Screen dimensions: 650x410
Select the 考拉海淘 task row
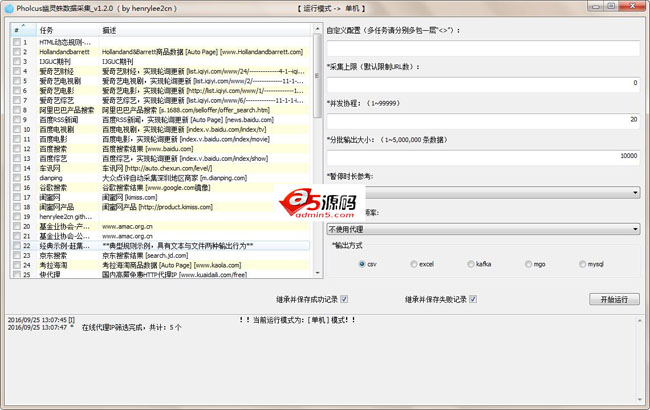point(160,265)
